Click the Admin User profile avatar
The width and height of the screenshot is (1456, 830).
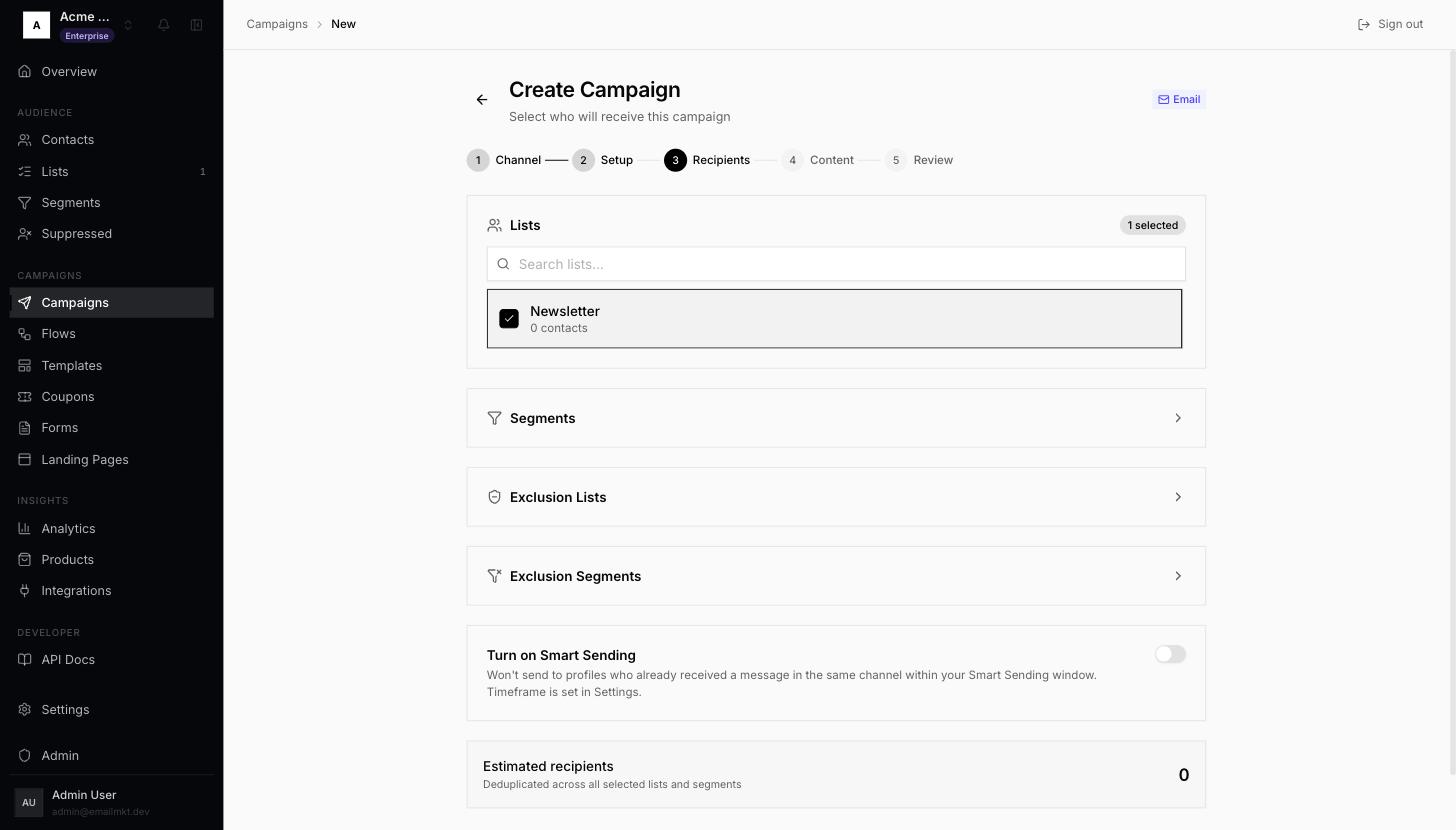[x=29, y=802]
